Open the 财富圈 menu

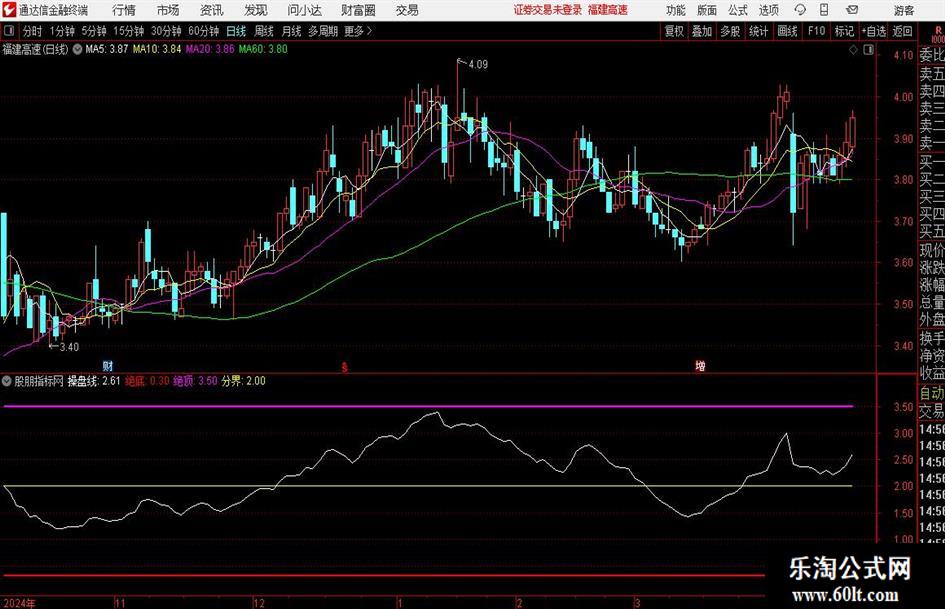[358, 10]
